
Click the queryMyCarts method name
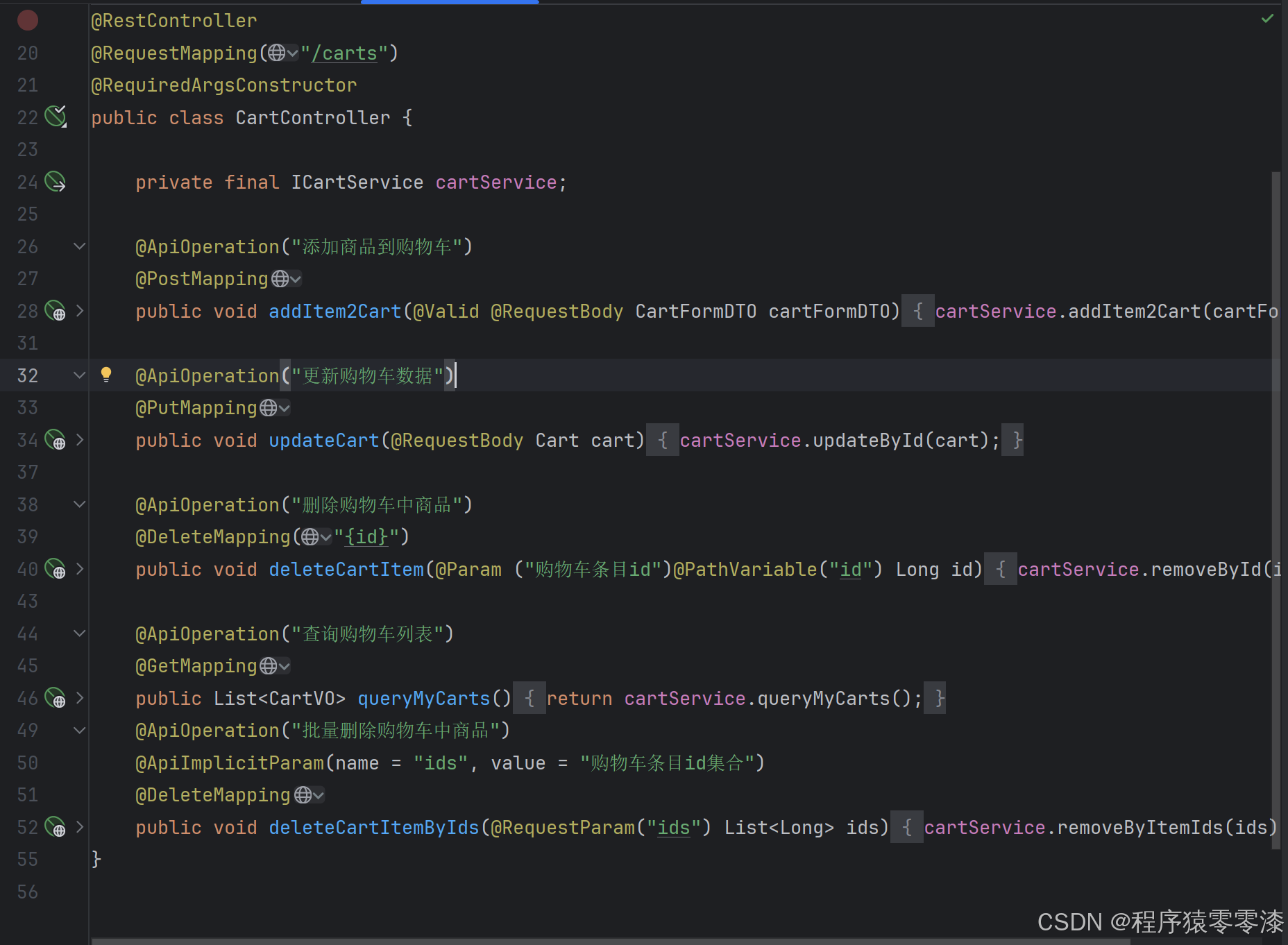424,699
